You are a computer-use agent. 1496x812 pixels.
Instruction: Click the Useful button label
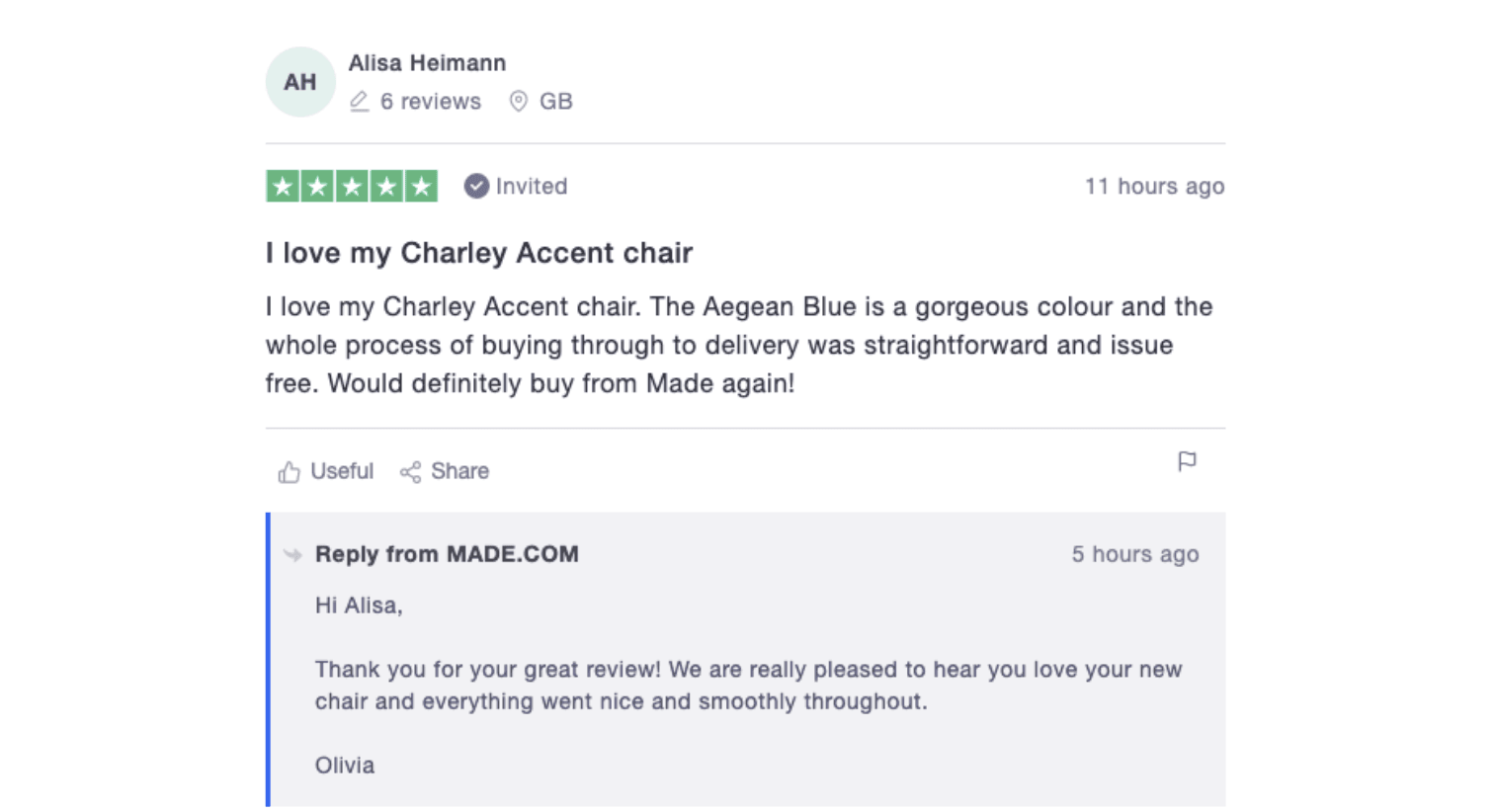click(342, 471)
